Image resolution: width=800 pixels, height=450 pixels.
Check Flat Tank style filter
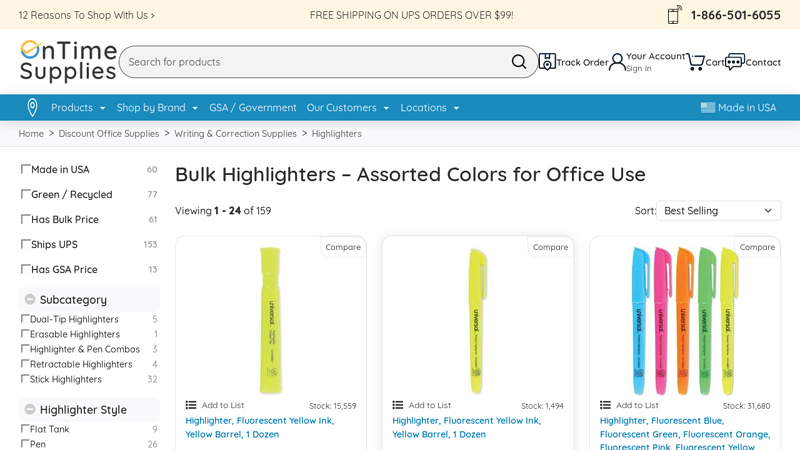click(24, 429)
